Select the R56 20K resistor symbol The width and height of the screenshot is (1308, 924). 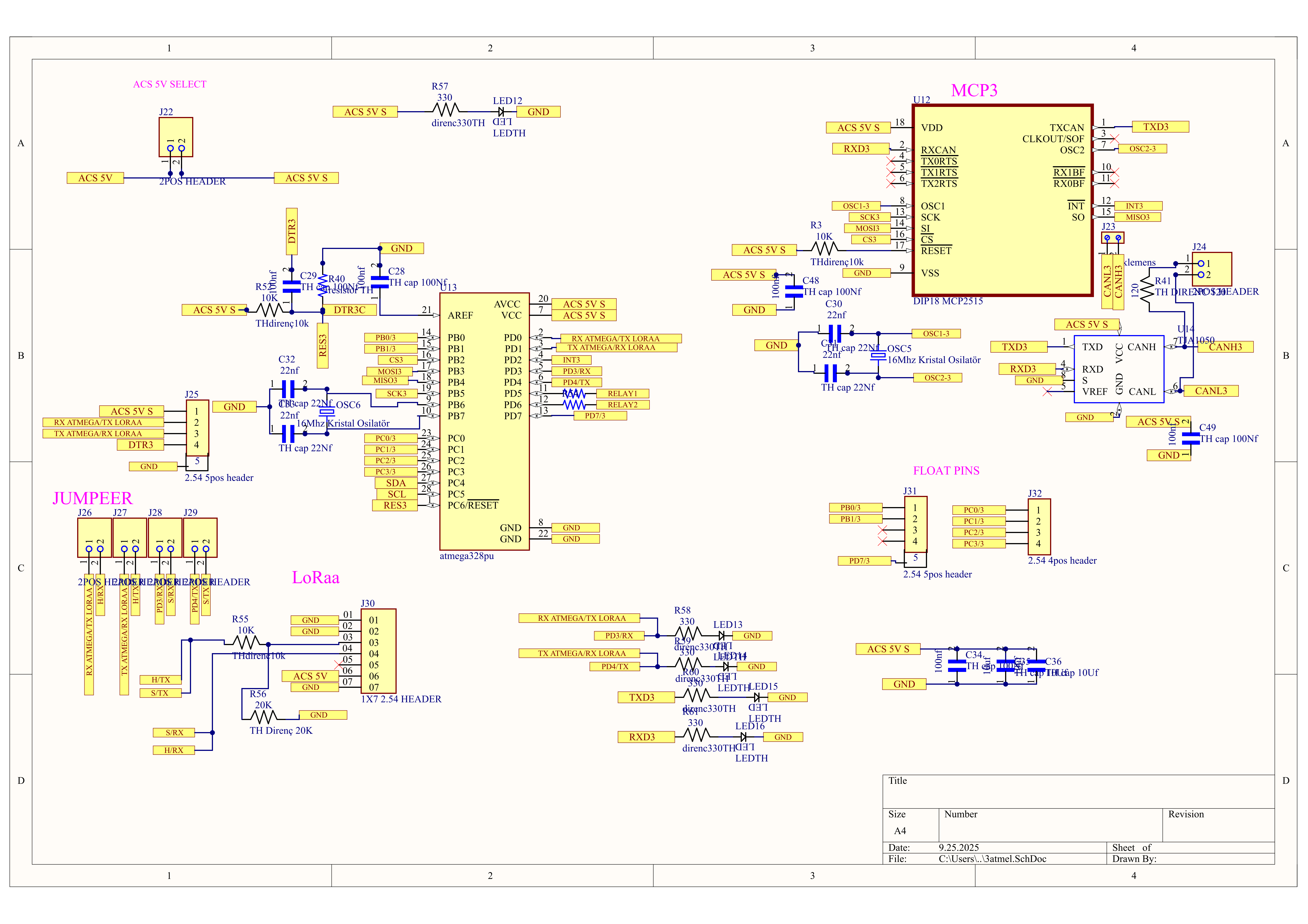264,716
